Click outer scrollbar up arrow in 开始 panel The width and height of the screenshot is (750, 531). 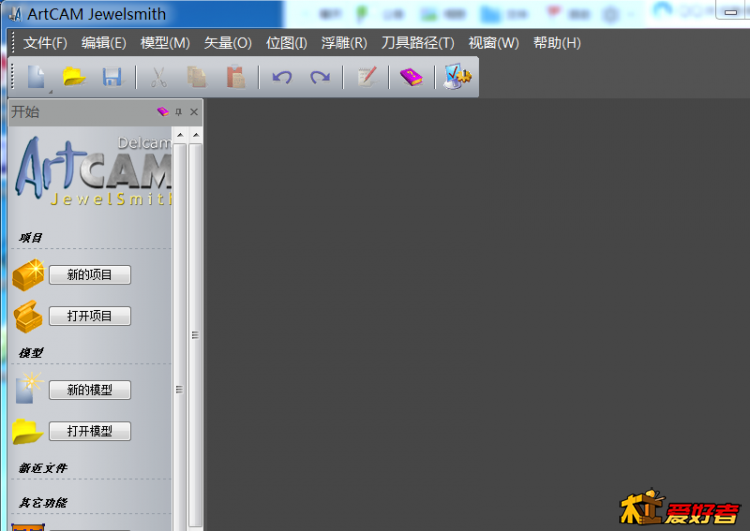196,135
